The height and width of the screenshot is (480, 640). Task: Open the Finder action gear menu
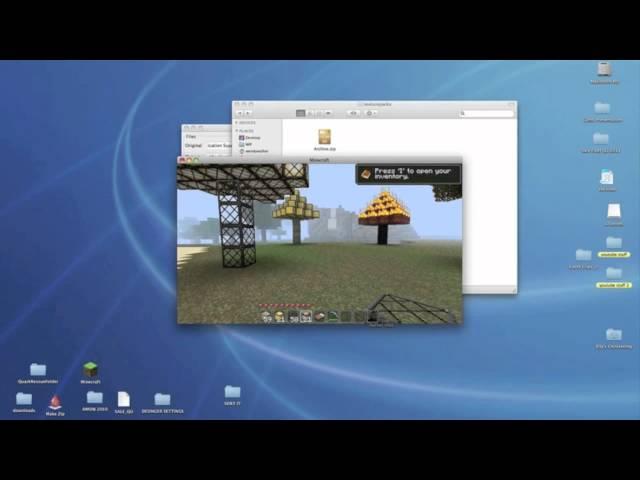(371, 113)
